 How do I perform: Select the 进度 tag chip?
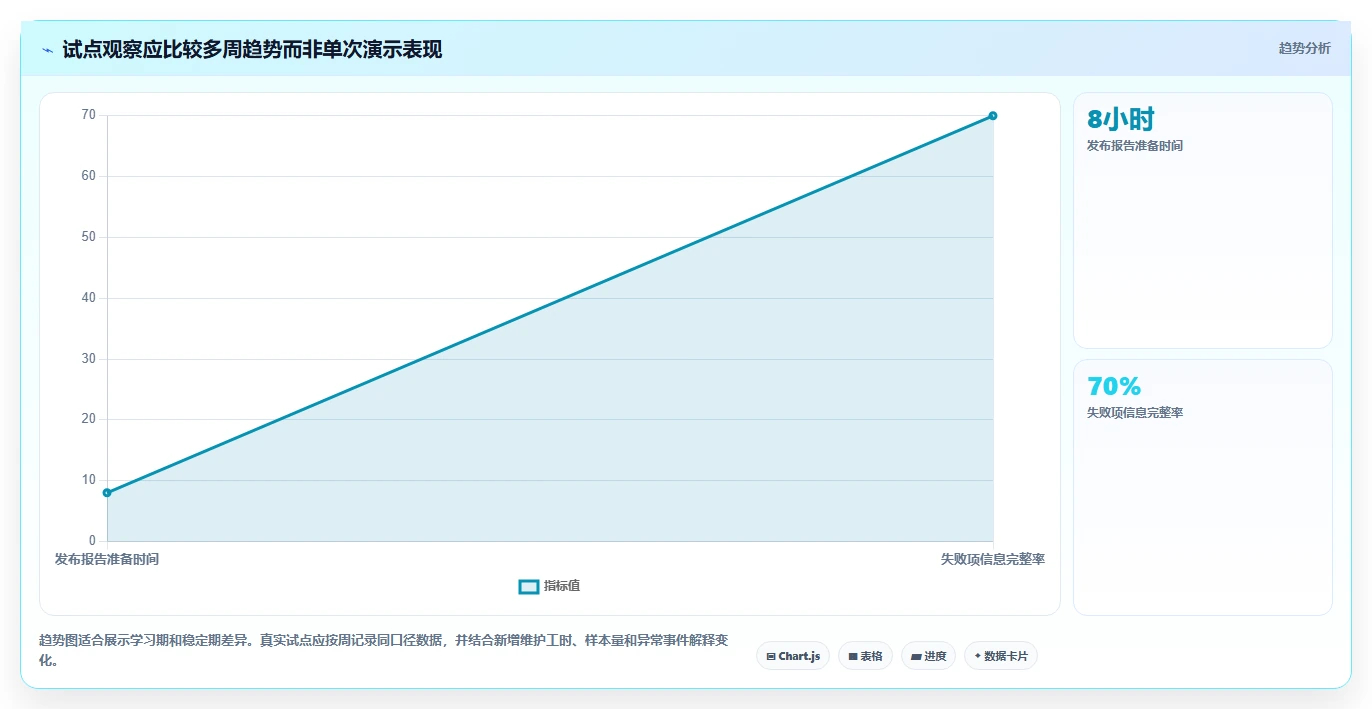tap(929, 656)
